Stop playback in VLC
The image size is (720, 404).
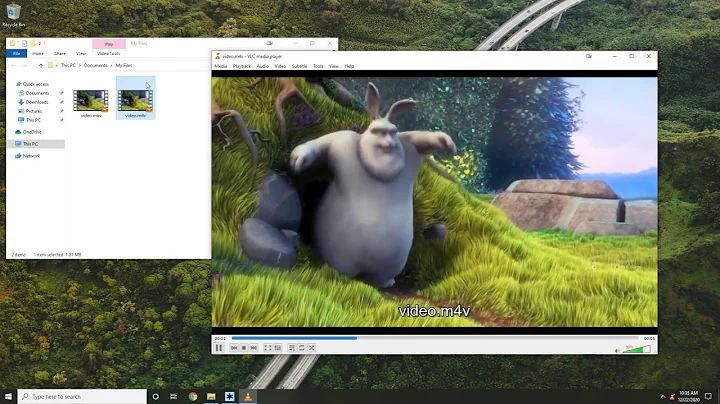[x=244, y=348]
